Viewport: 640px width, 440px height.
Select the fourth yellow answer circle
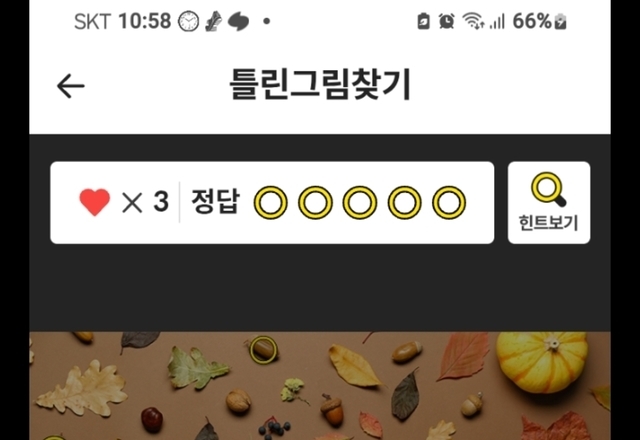pos(404,202)
